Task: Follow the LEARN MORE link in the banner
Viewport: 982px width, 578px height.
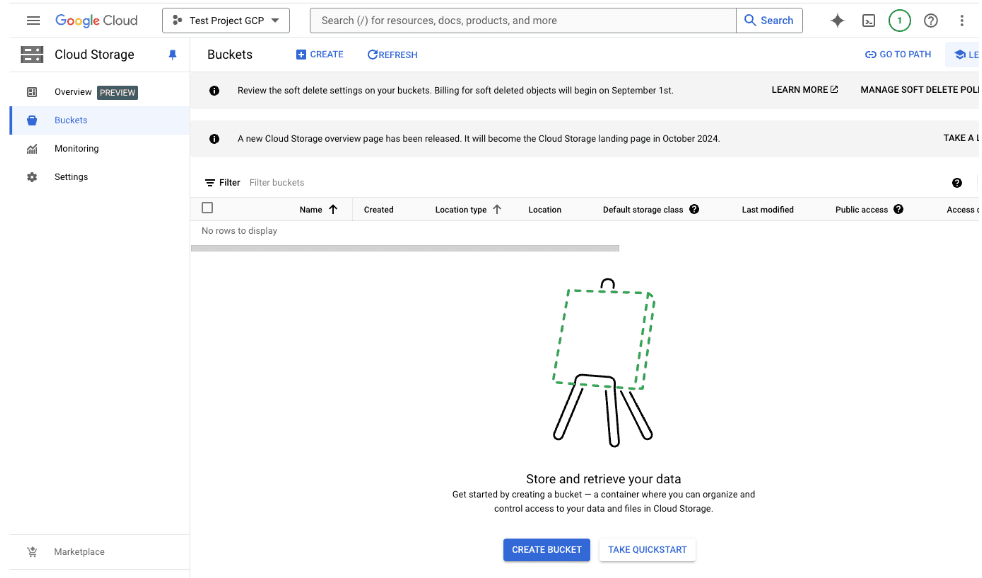Action: click(804, 90)
